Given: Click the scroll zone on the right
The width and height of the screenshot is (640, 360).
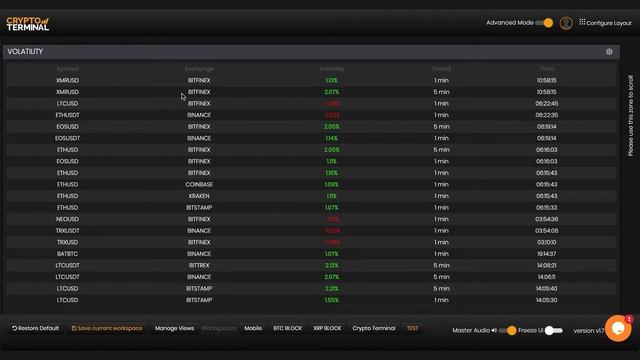Looking at the screenshot, I should 631,115.
